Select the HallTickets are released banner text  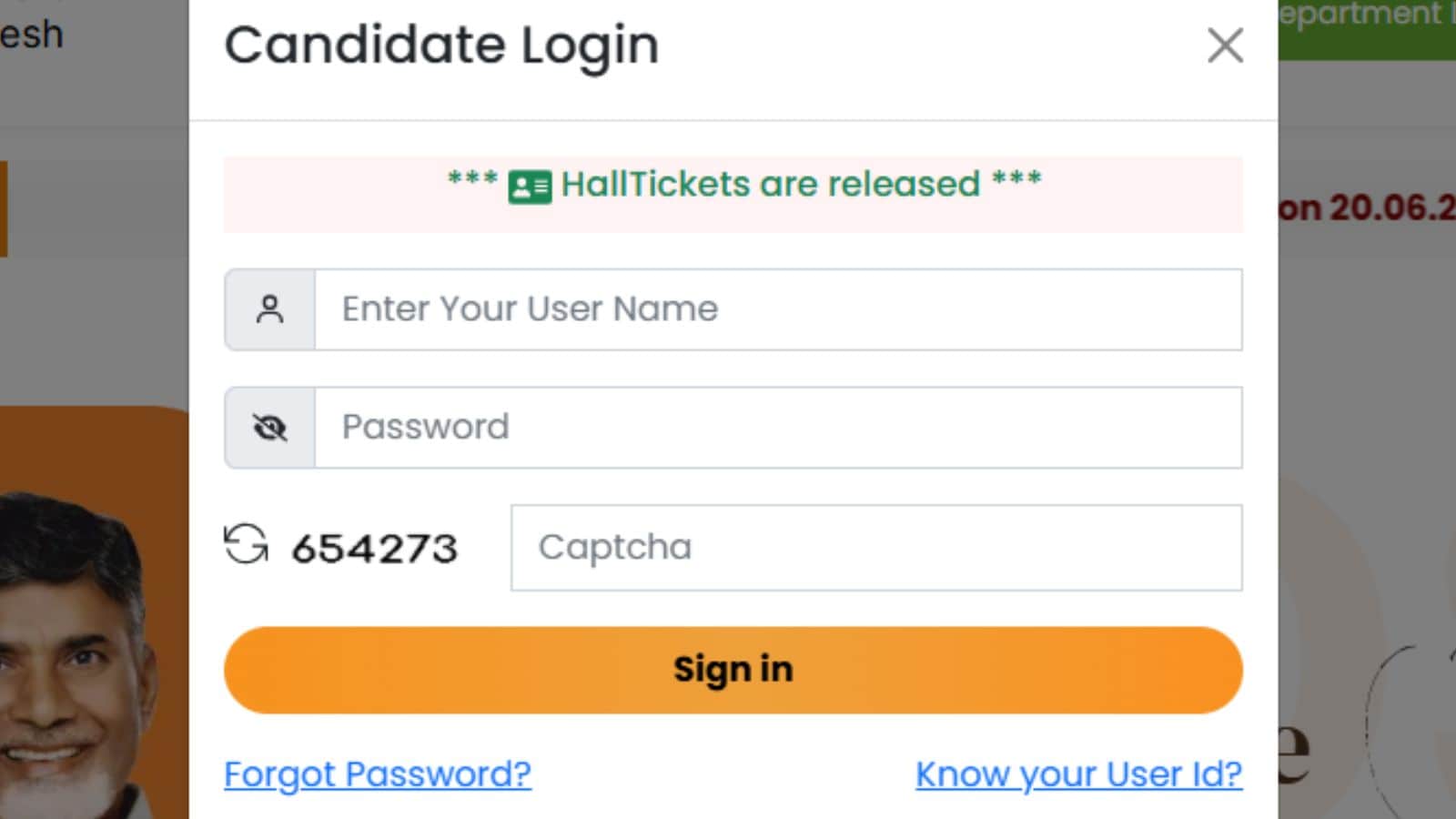[771, 184]
